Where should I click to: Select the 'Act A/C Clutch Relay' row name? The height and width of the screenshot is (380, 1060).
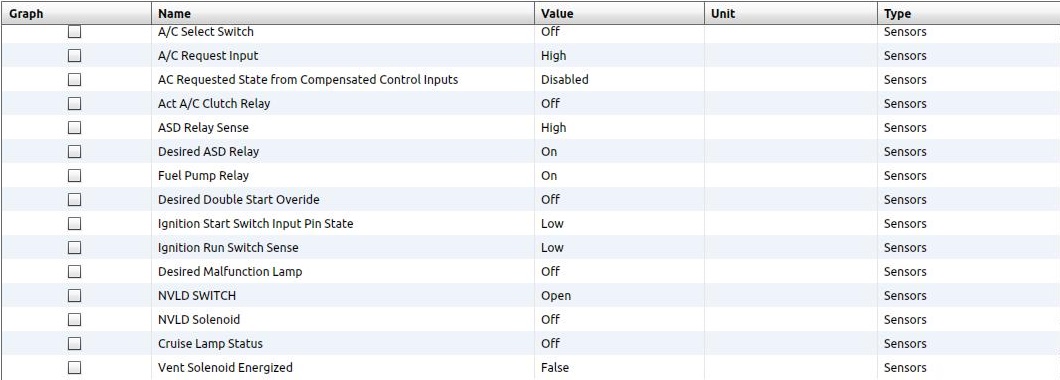pyautogui.click(x=214, y=103)
